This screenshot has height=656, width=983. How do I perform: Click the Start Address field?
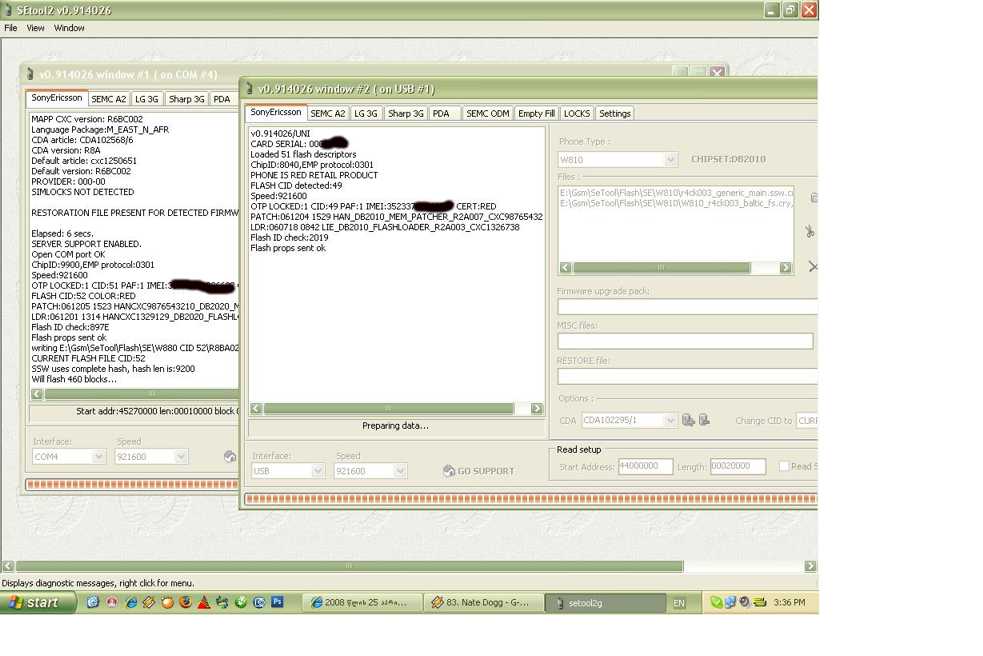coord(645,466)
